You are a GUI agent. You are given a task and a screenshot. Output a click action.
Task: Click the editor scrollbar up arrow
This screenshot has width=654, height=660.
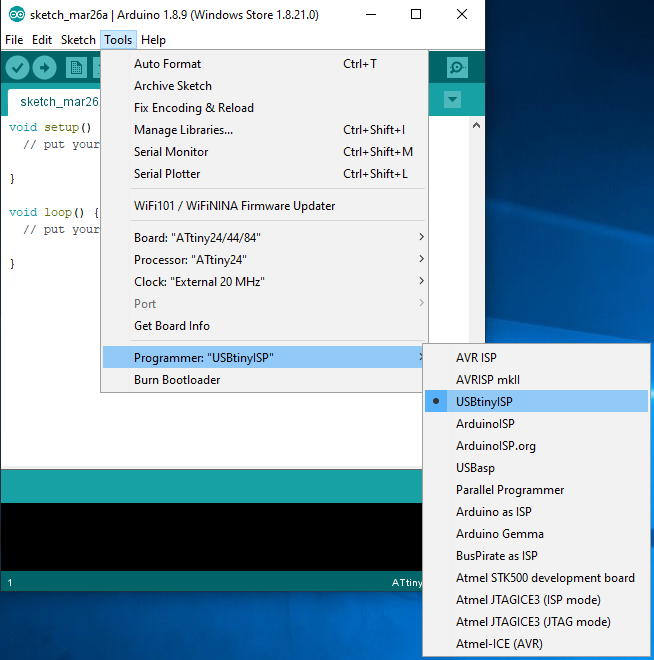[476, 125]
